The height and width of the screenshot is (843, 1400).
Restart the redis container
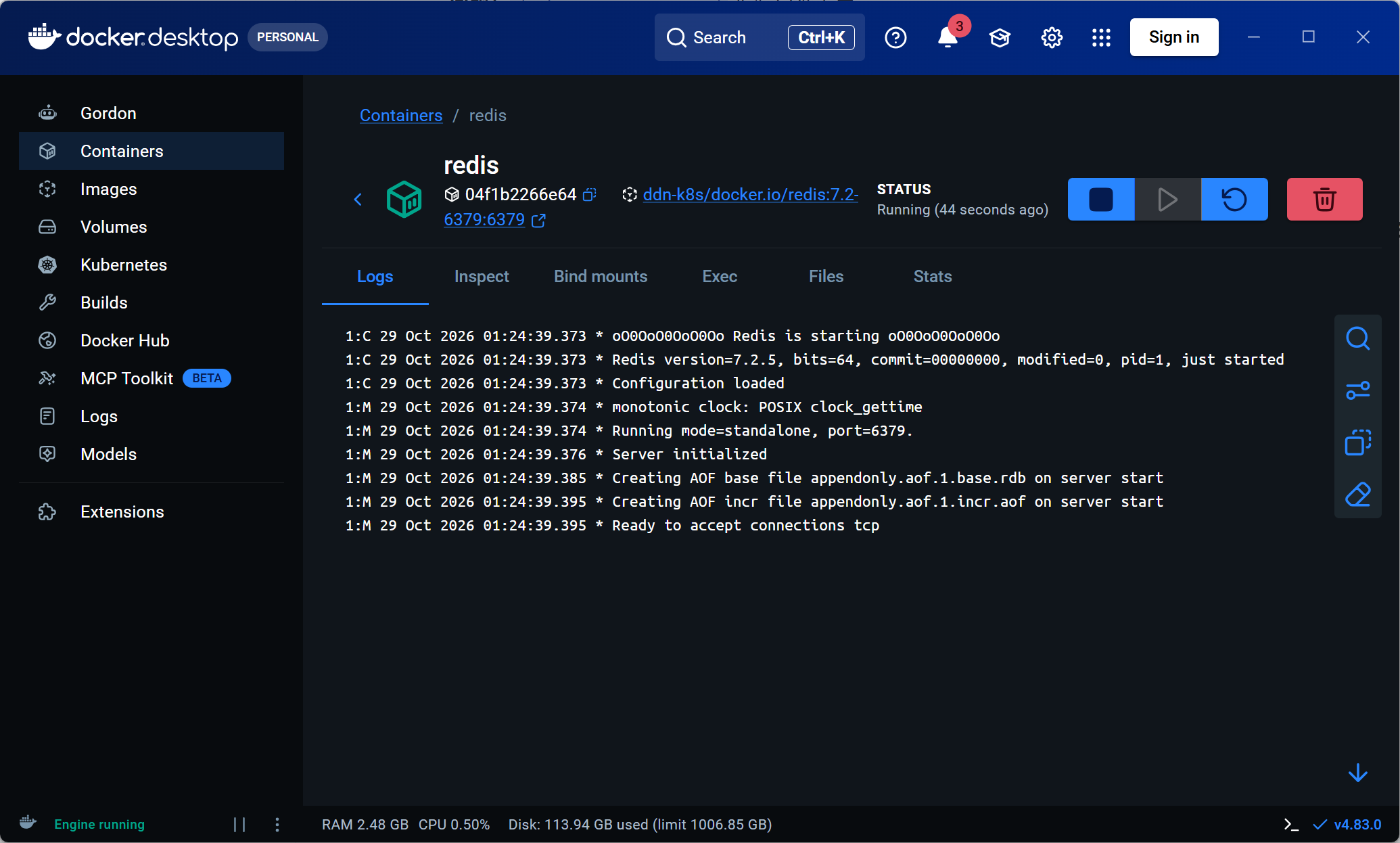coord(1234,200)
